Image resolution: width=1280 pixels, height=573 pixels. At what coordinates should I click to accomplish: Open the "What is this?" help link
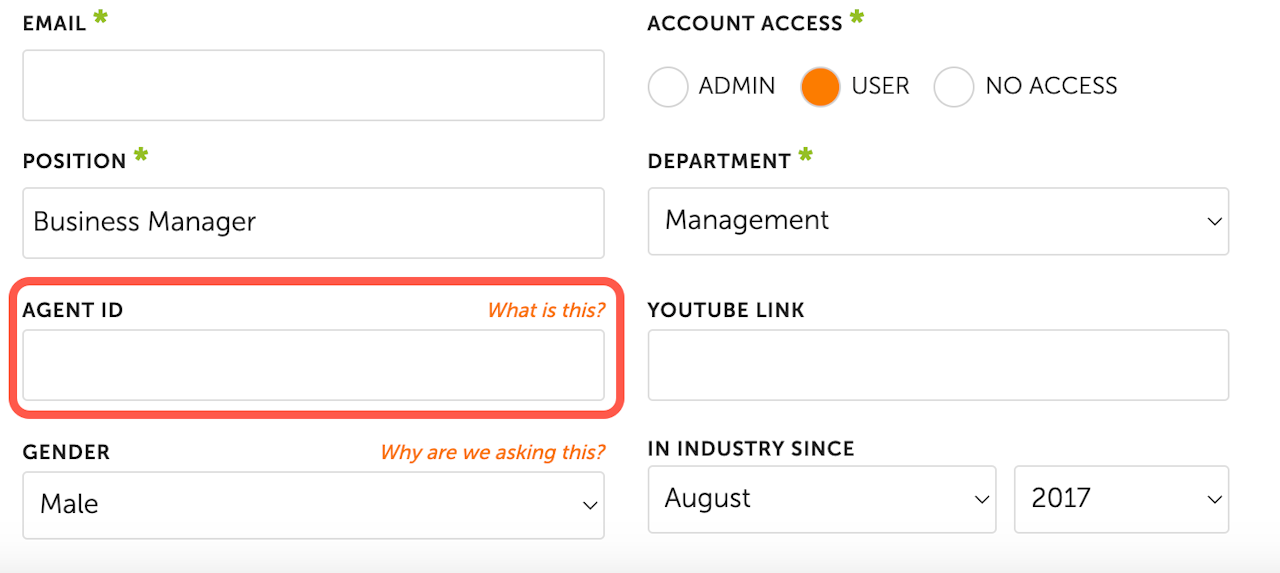546,310
